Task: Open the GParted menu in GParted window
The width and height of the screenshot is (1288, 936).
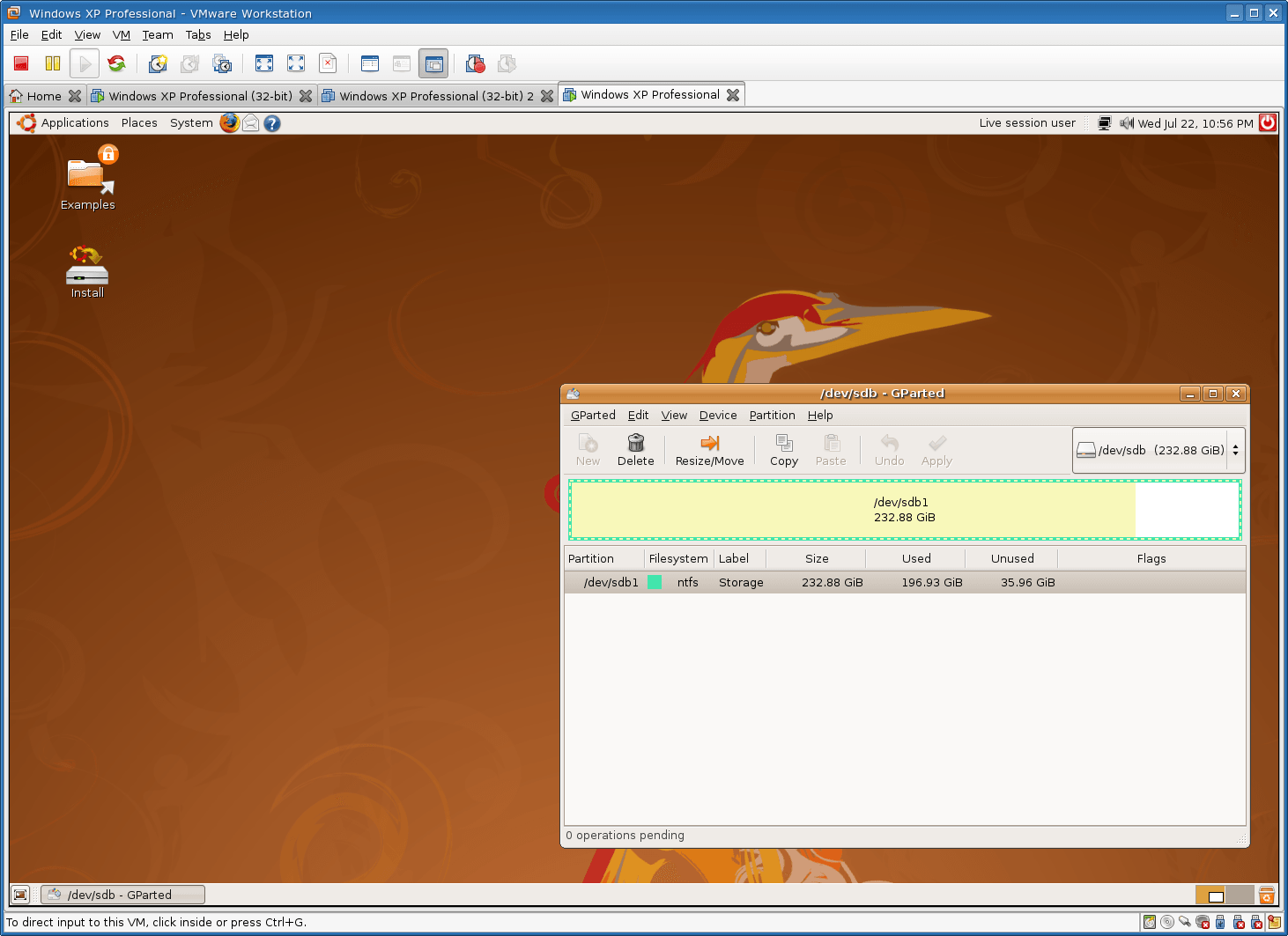Action: click(593, 416)
